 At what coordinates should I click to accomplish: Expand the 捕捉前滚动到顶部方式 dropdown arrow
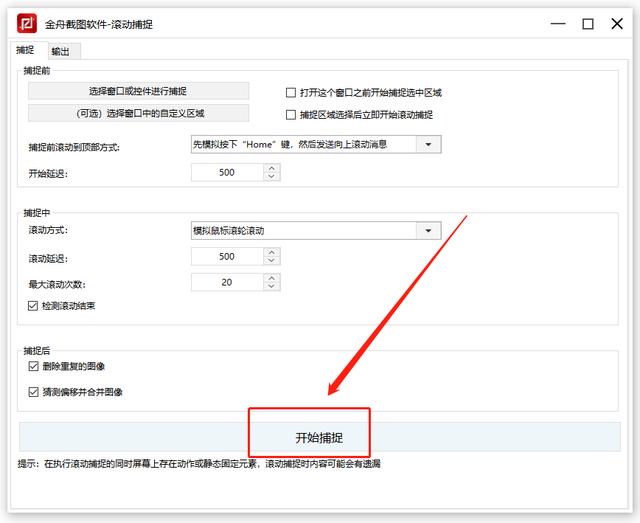click(429, 145)
